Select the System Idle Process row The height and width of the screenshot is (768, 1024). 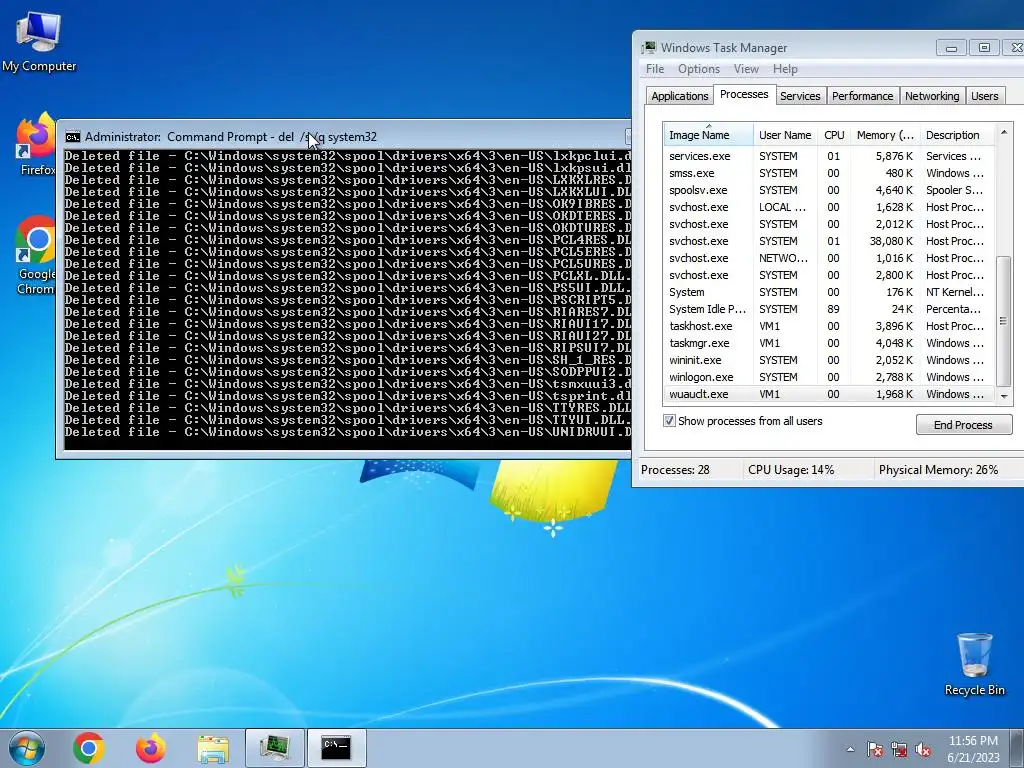click(828, 309)
